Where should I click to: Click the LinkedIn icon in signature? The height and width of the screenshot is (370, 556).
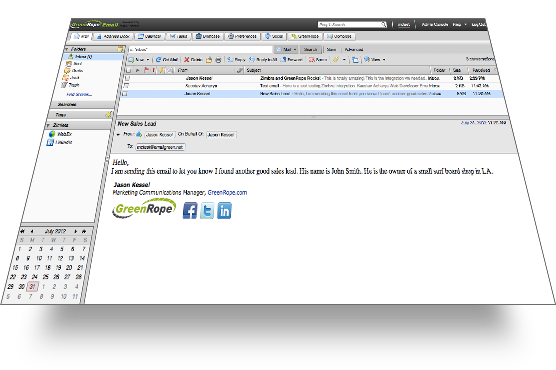[x=224, y=211]
